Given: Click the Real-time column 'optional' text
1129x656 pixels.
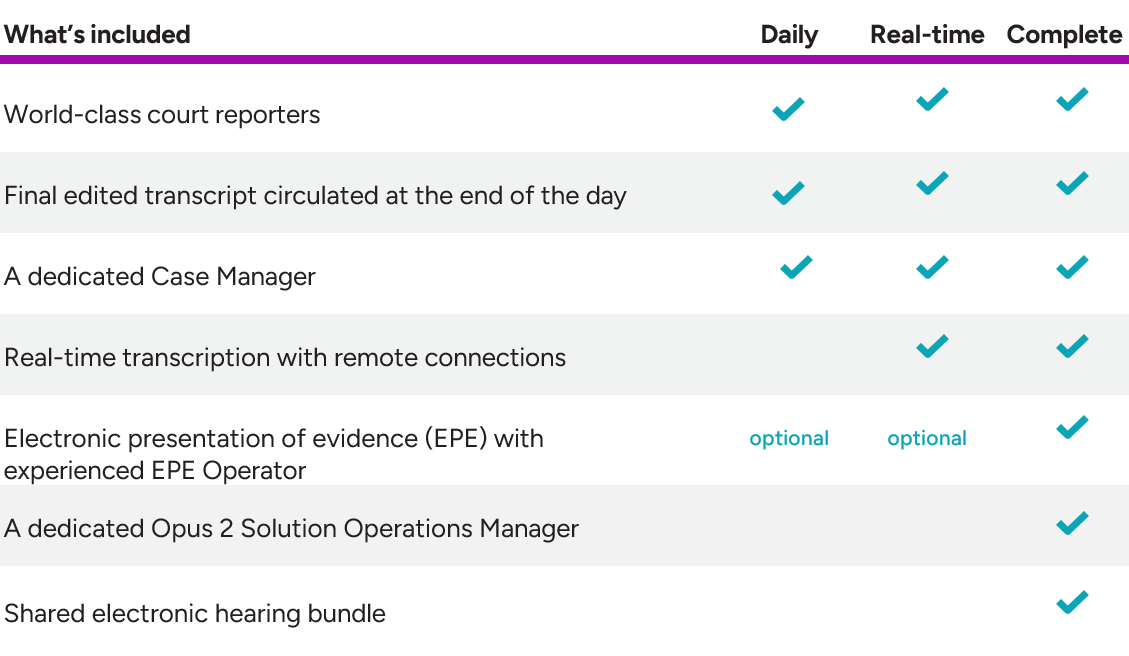Looking at the screenshot, I should coord(927,438).
